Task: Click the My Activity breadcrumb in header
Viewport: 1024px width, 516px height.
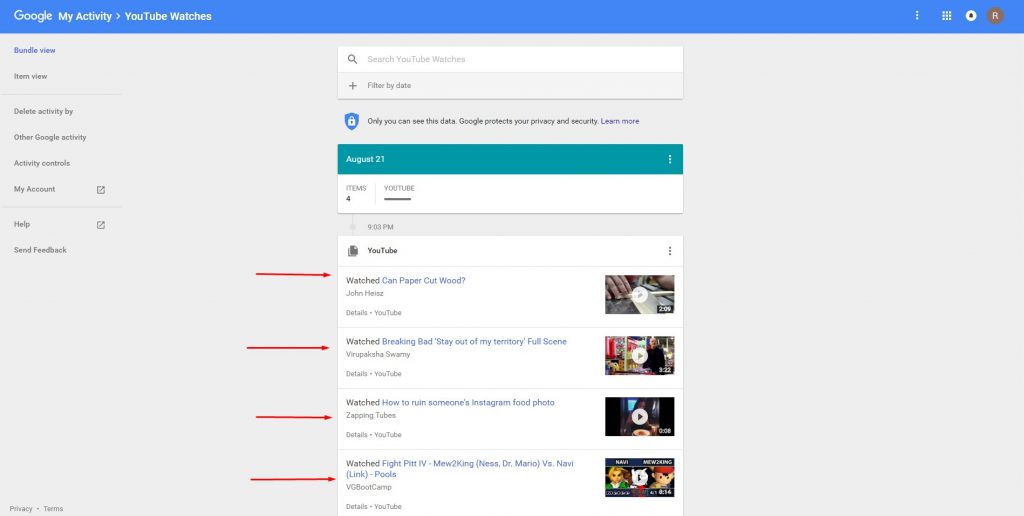Action: (x=85, y=16)
